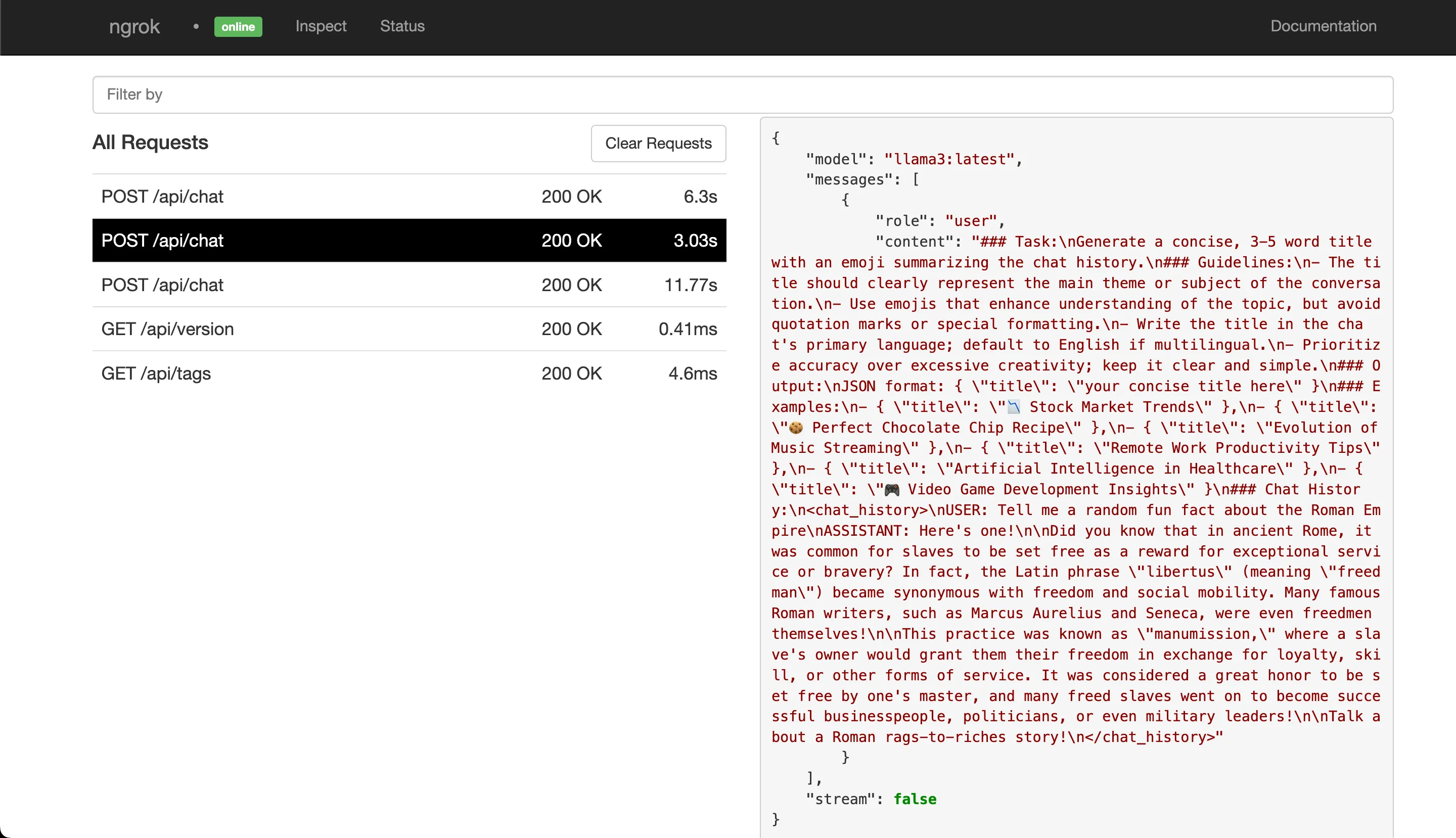1456x838 pixels.
Task: Select the GET /api/tags request row
Action: point(409,374)
